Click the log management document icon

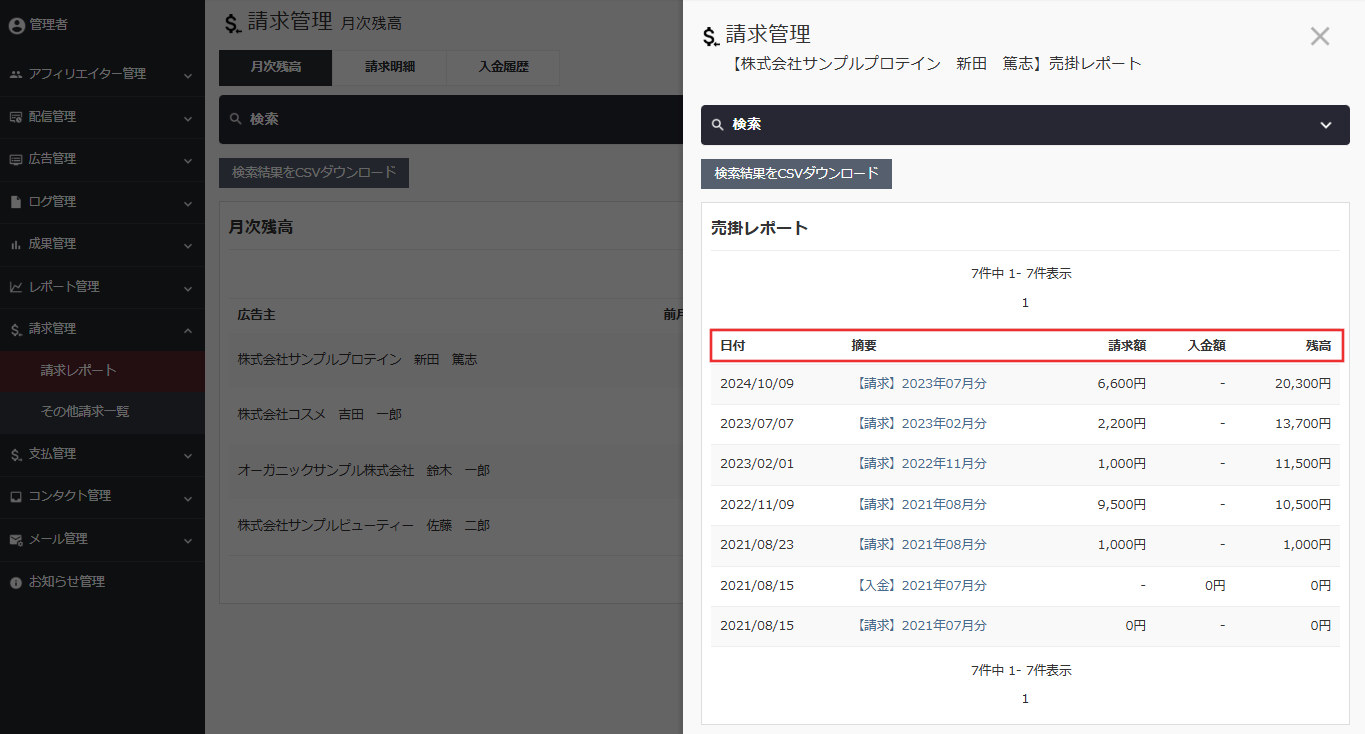16,202
